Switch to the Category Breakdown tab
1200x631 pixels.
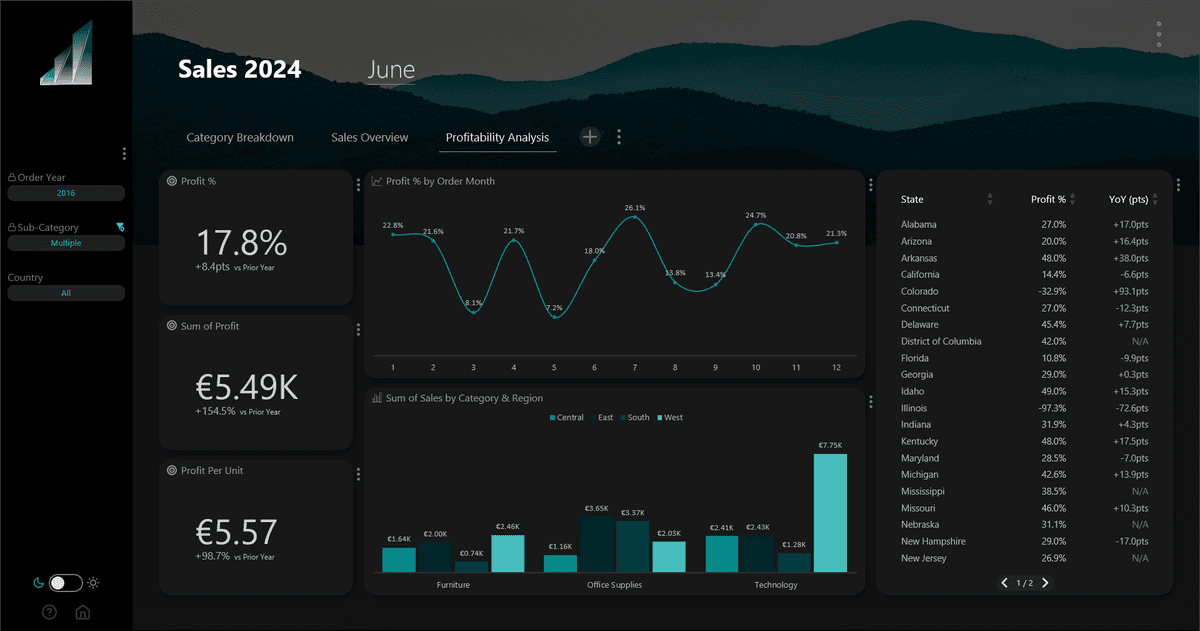tap(240, 137)
